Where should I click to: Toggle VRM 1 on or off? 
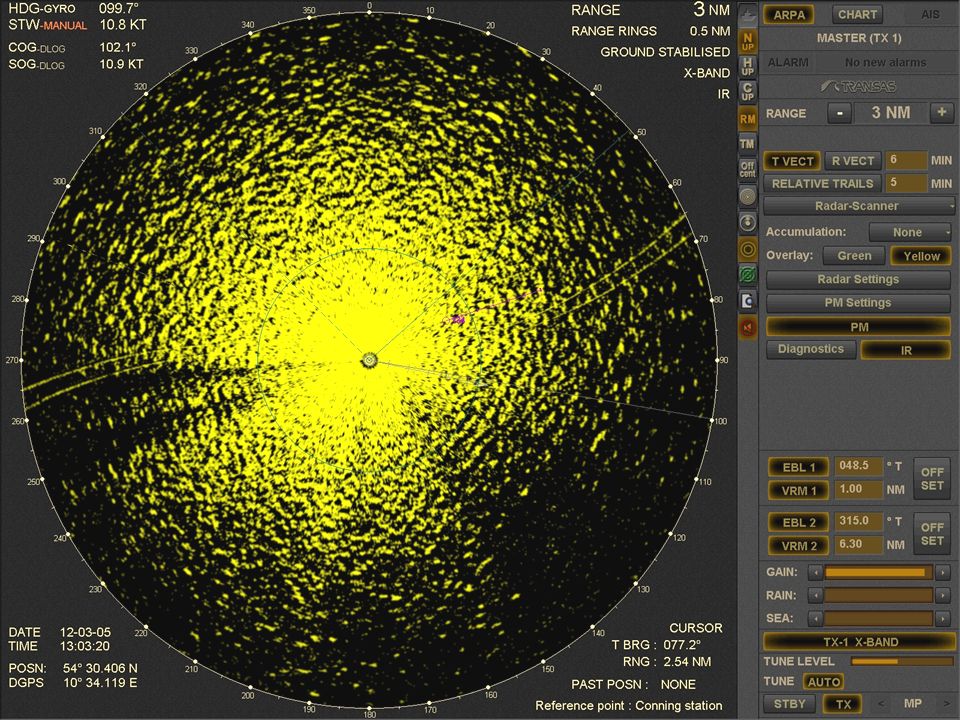coord(799,490)
